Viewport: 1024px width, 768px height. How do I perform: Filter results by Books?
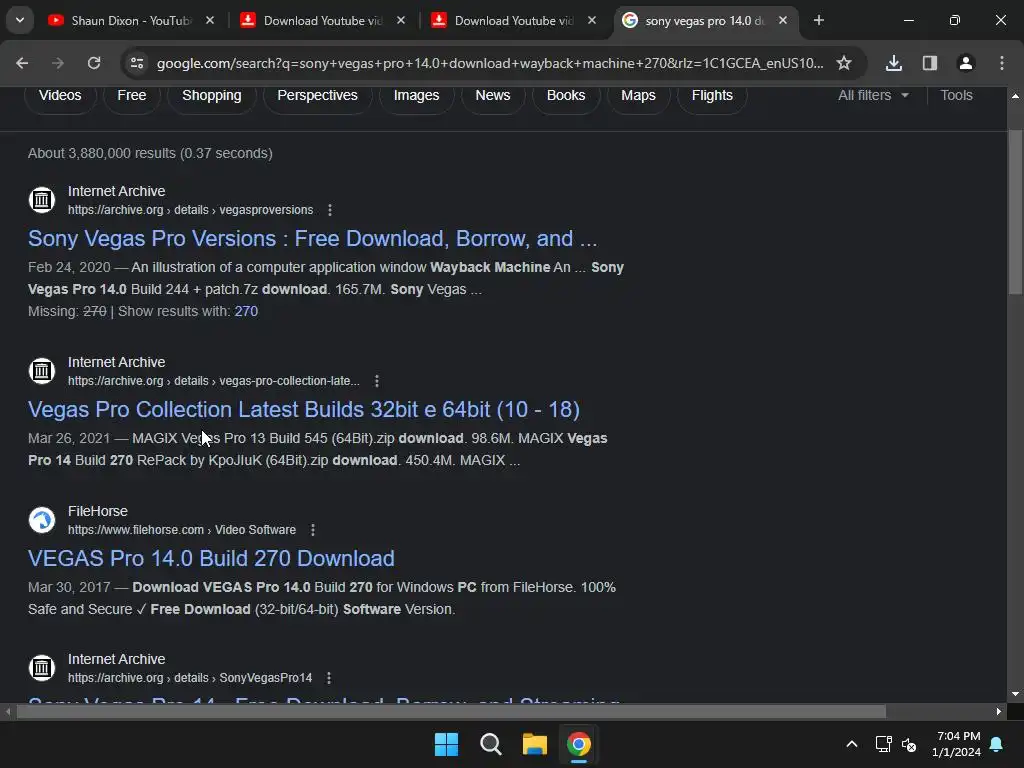pos(566,95)
